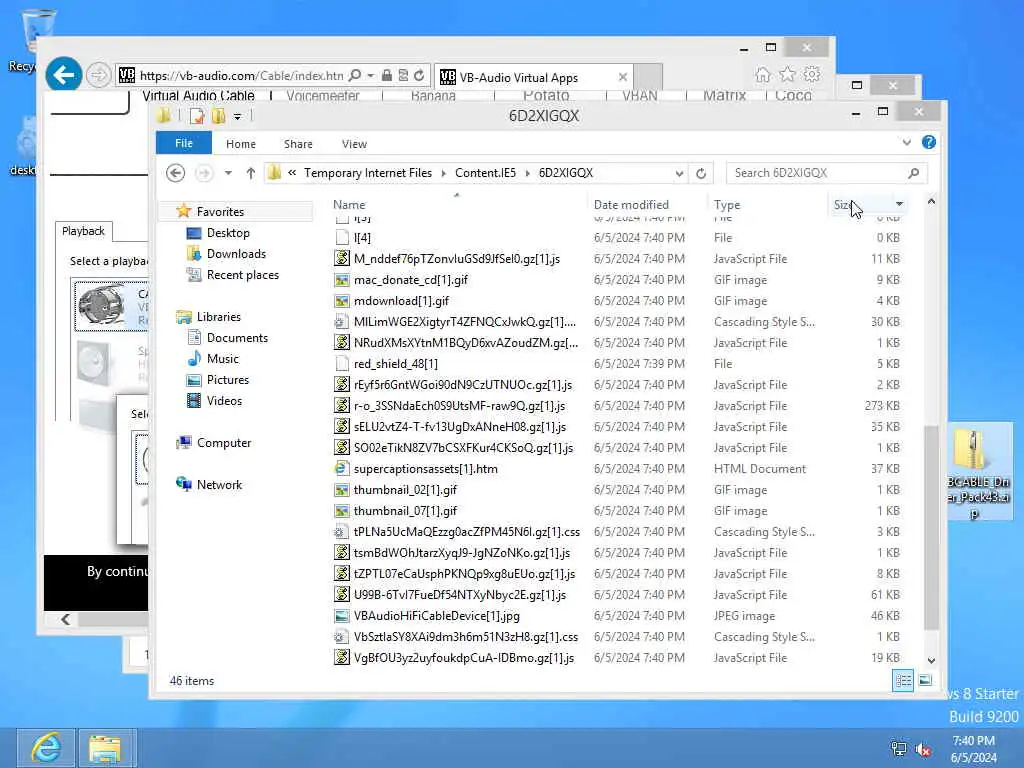This screenshot has height=768, width=1024.
Task: Select Computer in the navigation pane
Action: [x=224, y=443]
